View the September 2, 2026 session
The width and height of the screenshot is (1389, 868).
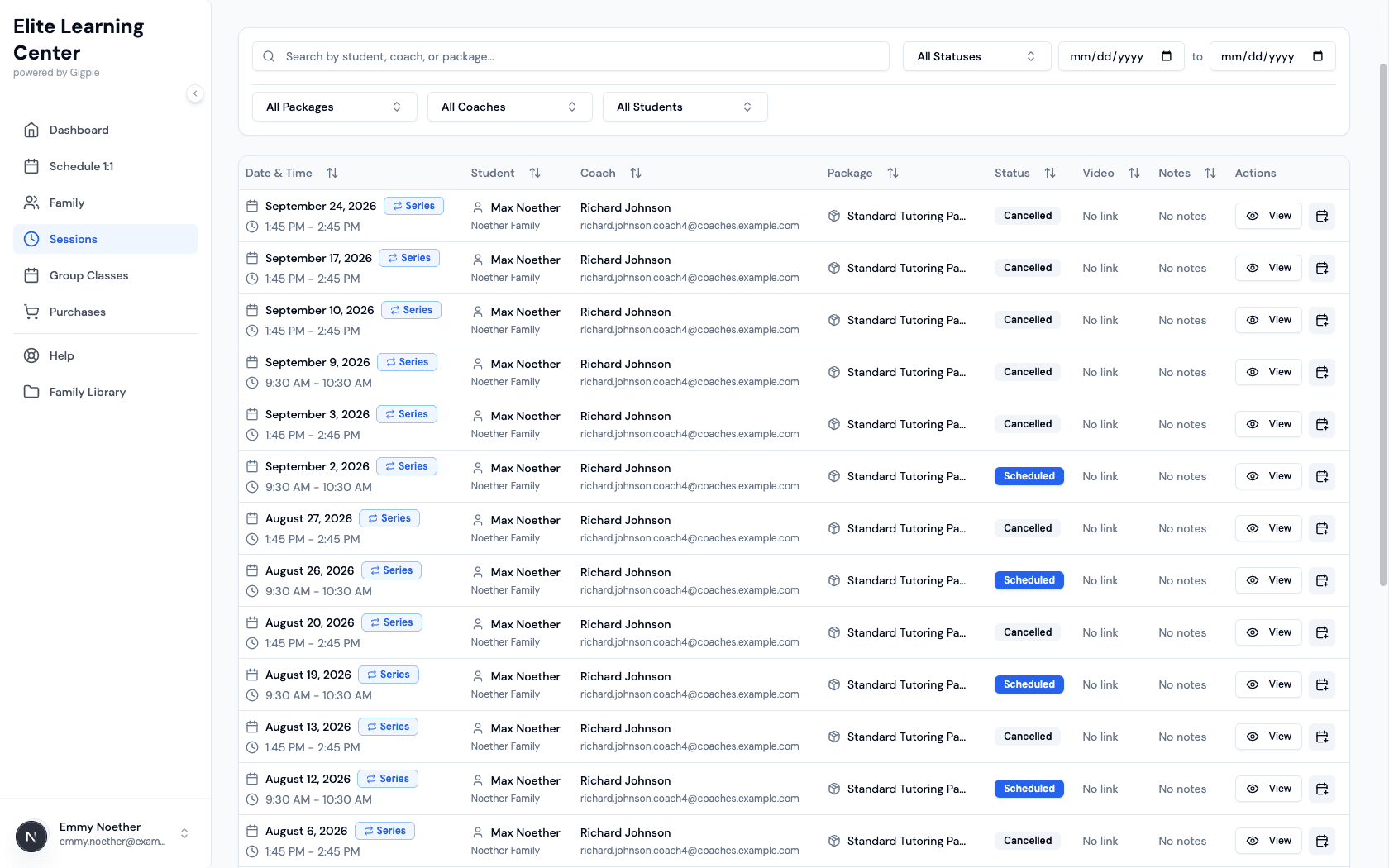coord(1268,476)
